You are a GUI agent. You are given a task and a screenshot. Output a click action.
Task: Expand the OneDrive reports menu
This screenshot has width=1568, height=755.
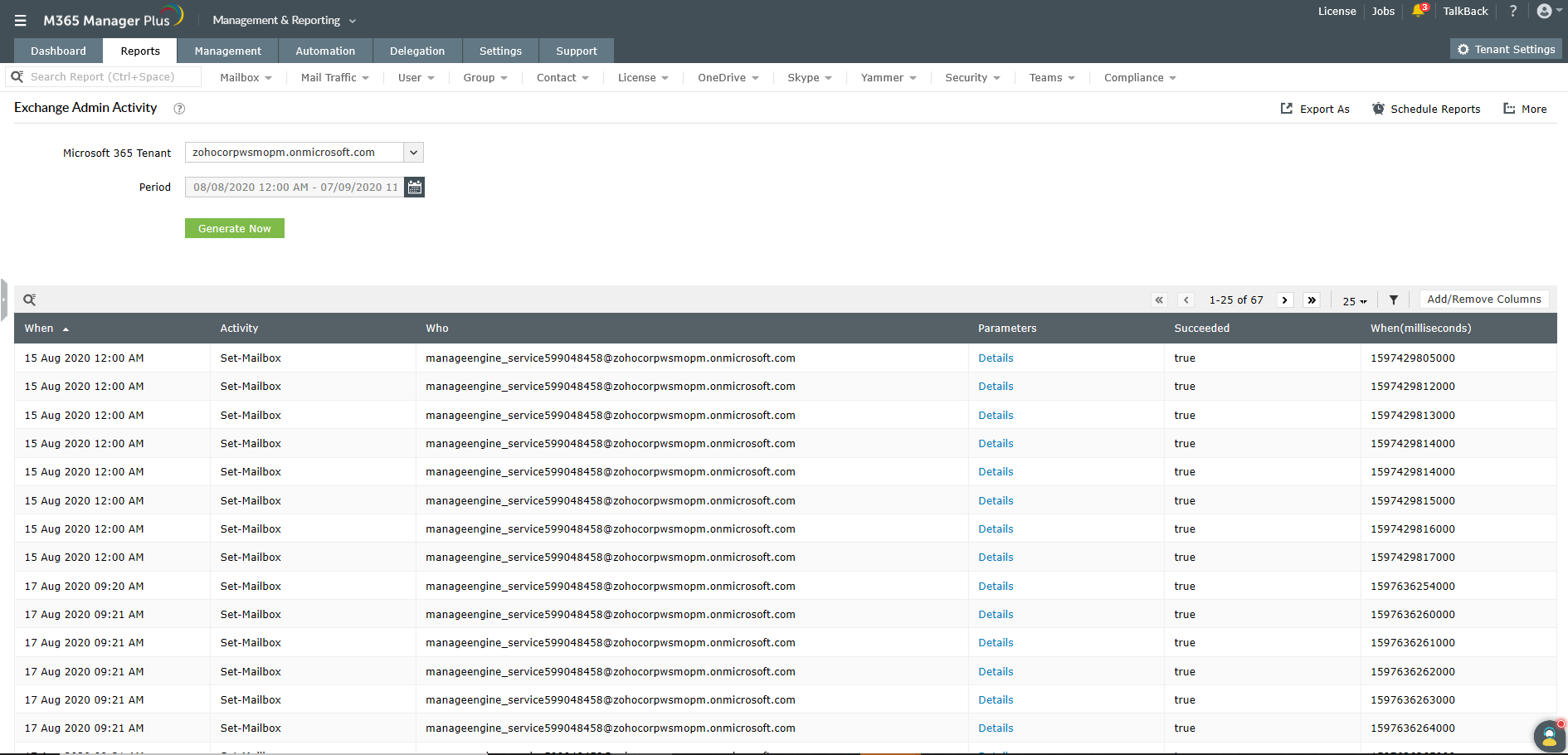[728, 78]
